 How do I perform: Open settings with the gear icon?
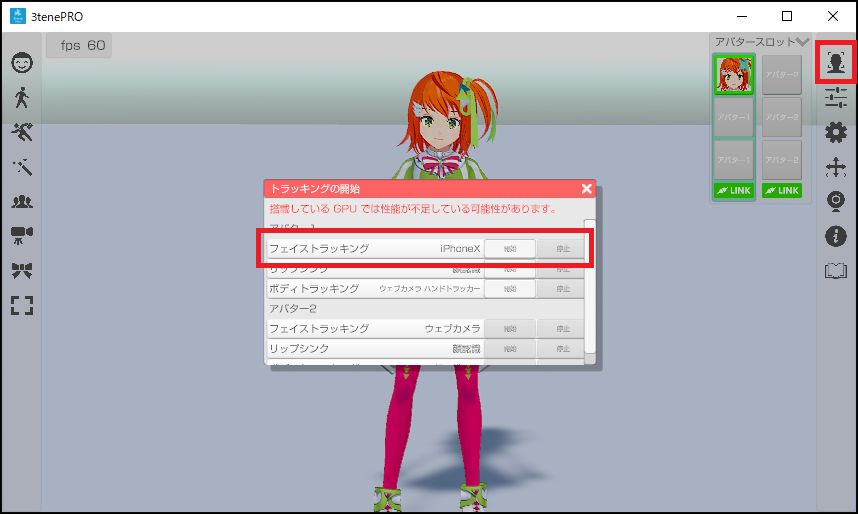(836, 132)
